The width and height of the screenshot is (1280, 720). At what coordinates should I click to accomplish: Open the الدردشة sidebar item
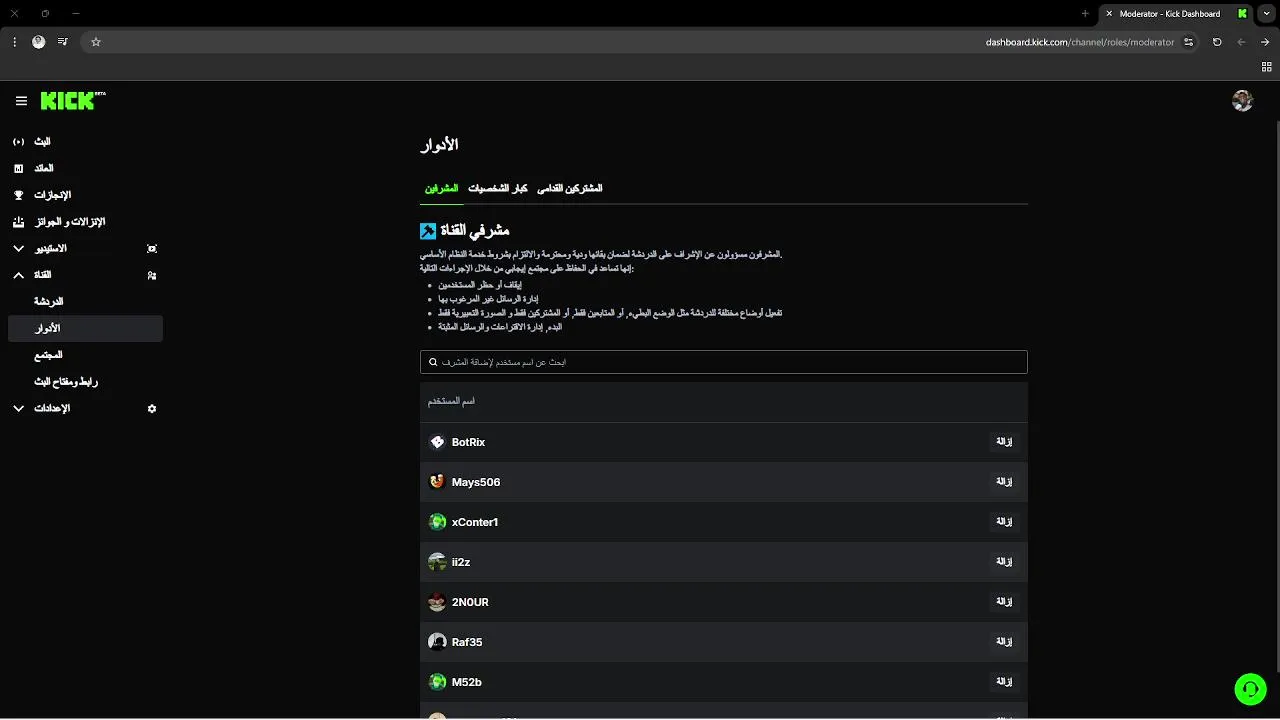85,302
